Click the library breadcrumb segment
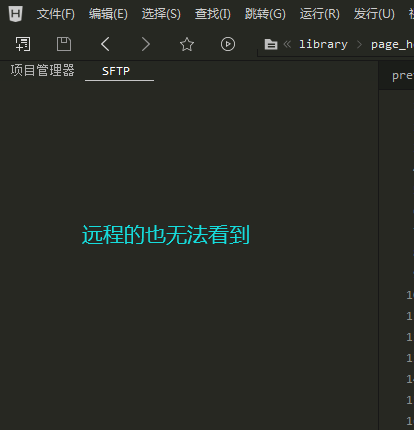The height and width of the screenshot is (430, 414). (x=323, y=44)
